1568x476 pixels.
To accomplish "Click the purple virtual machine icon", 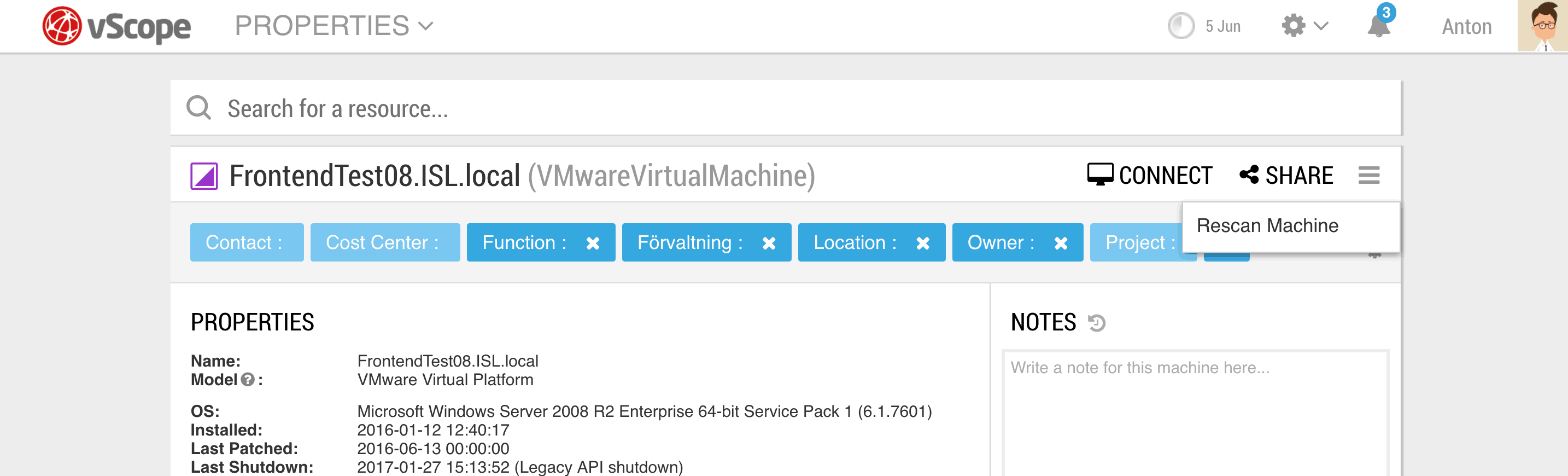I will pyautogui.click(x=204, y=176).
